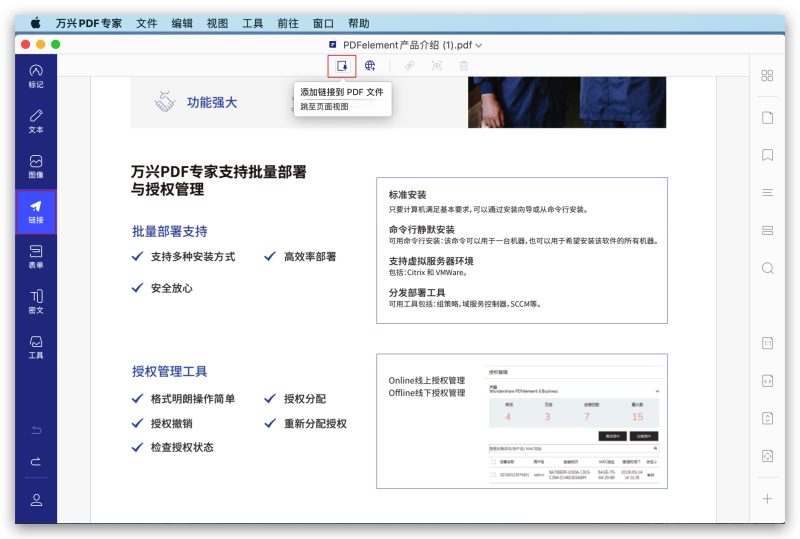Open the 编辑 menu
800x539 pixels.
182,23
